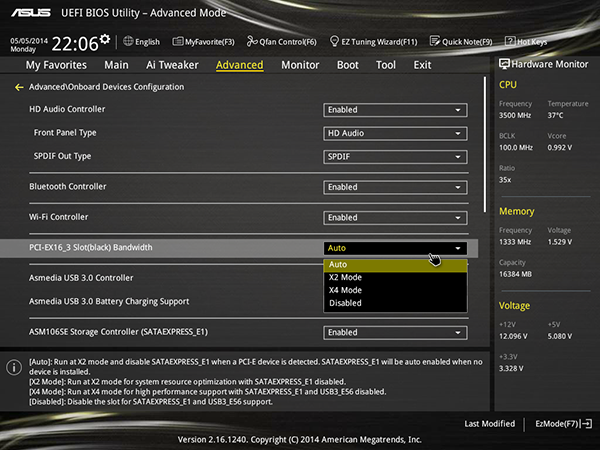Open Qfan Control(F6)
Image resolution: width=600 pixels, height=450 pixels.
coord(282,41)
